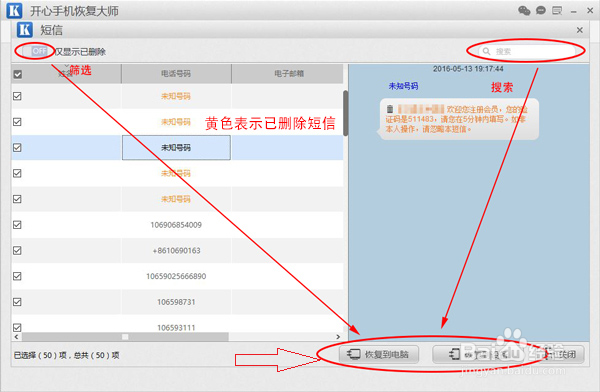Click the vertical scrollbar thumb of list
600x392 pixels.
click(x=346, y=113)
